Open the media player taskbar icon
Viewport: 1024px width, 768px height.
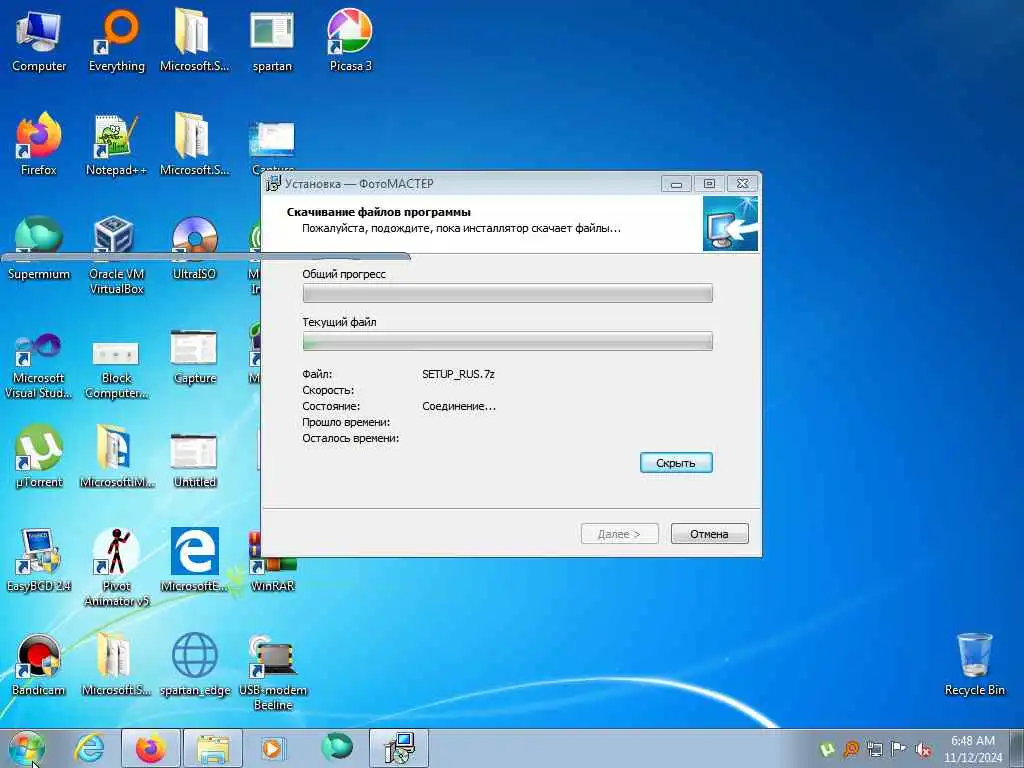[x=272, y=748]
